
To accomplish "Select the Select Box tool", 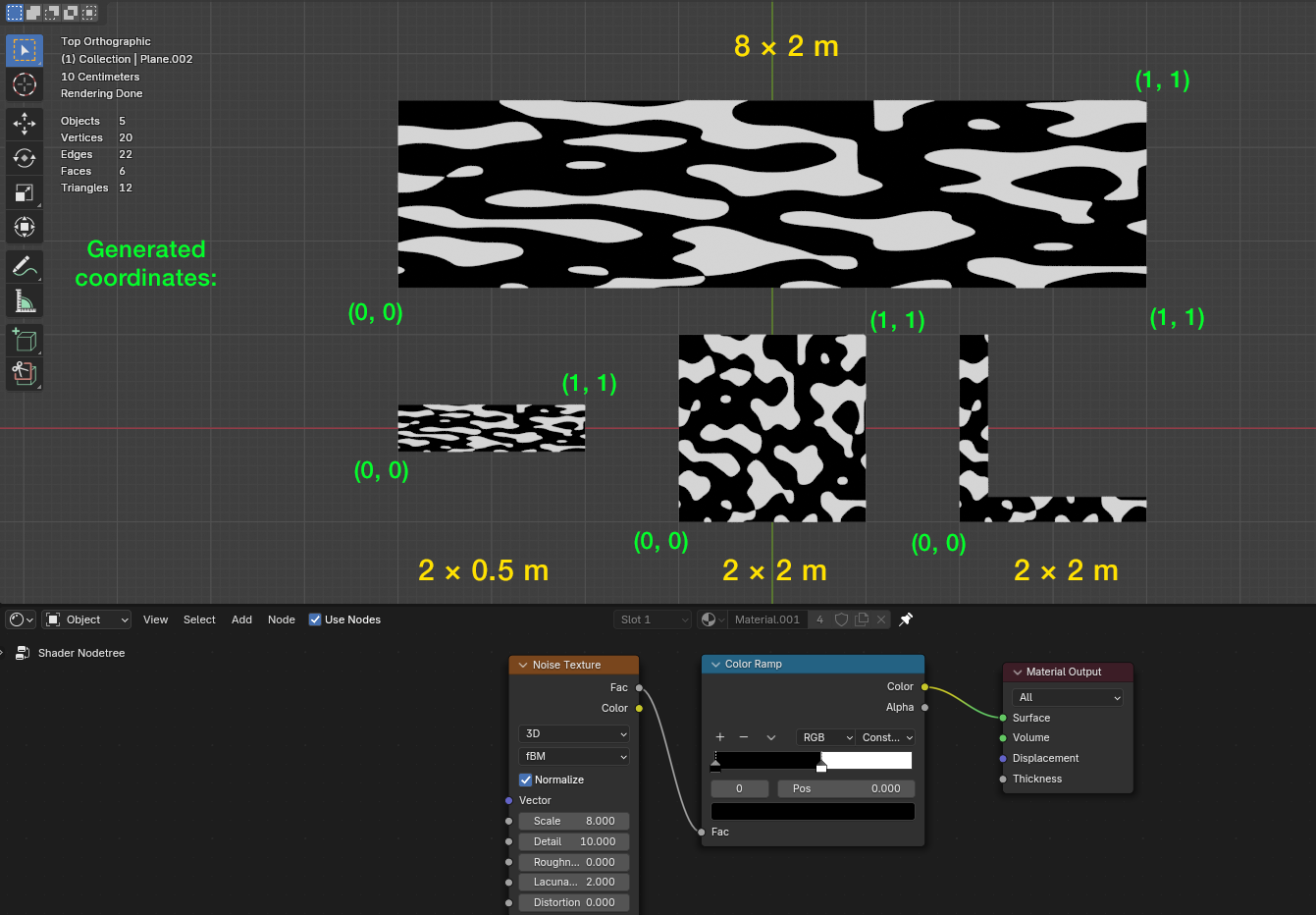I will coord(25,50).
